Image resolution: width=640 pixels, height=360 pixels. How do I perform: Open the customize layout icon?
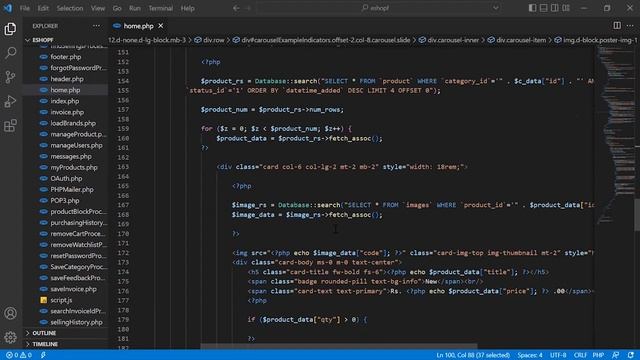point(566,8)
